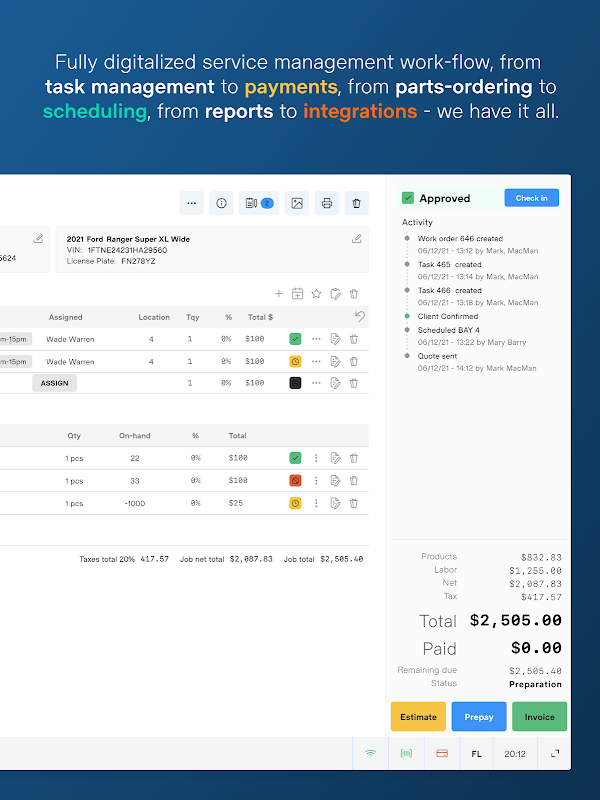Click the Check in button

pyautogui.click(x=532, y=198)
